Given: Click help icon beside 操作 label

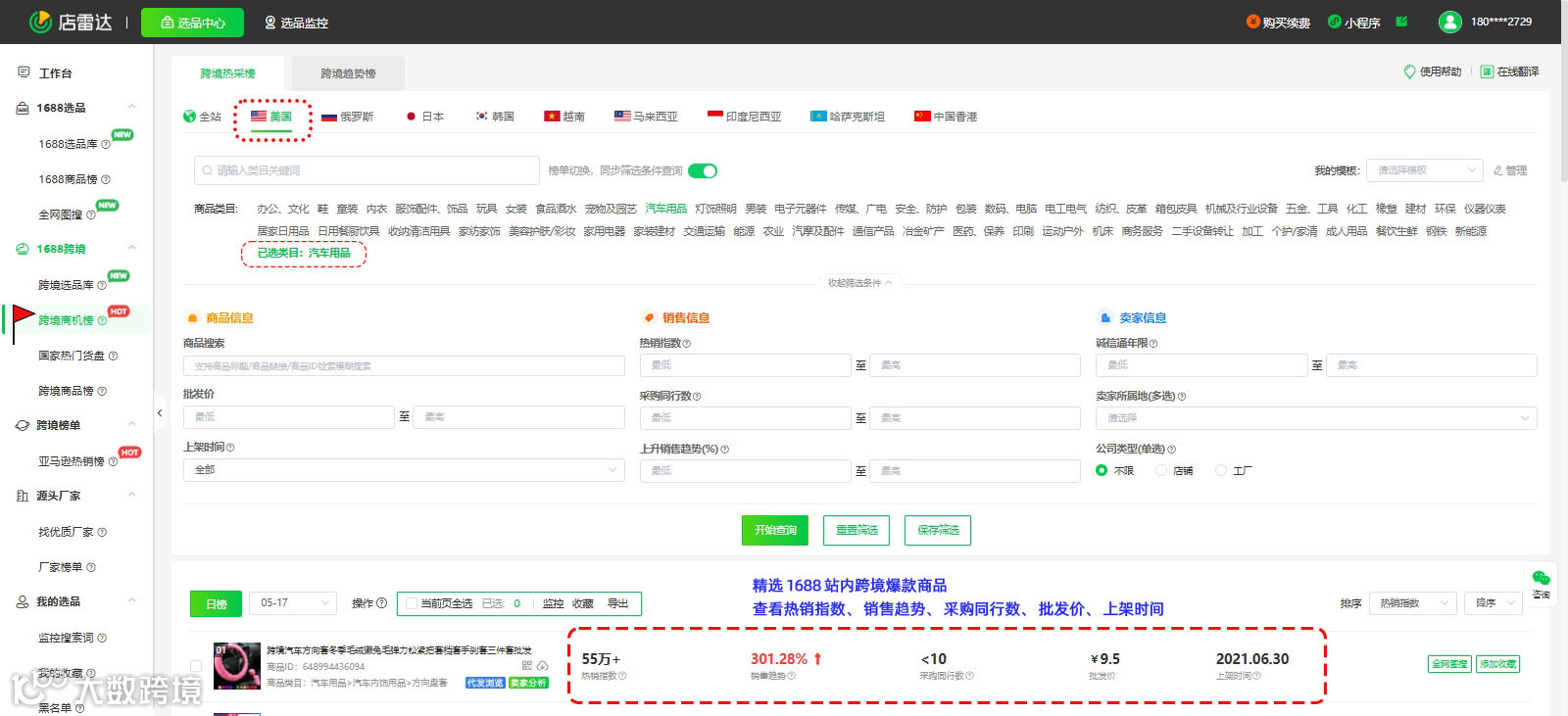Looking at the screenshot, I should 382,603.
